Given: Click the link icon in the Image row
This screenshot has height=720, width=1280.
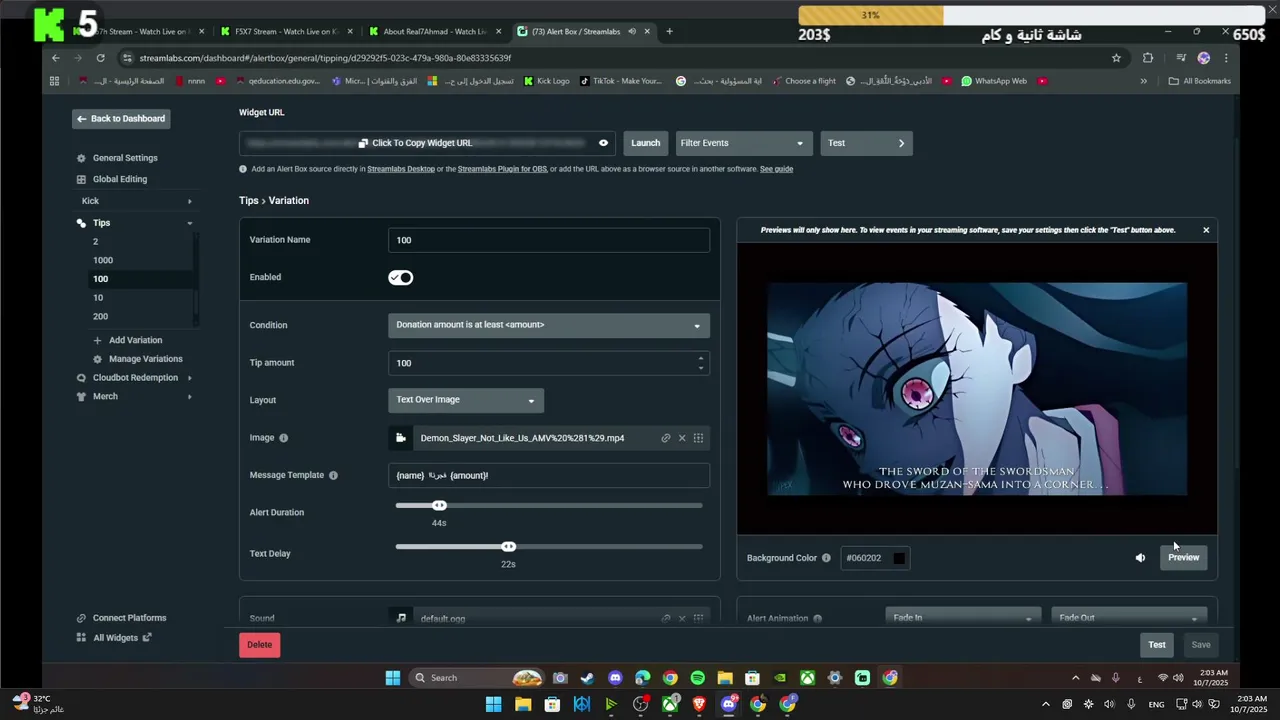Looking at the screenshot, I should point(665,438).
